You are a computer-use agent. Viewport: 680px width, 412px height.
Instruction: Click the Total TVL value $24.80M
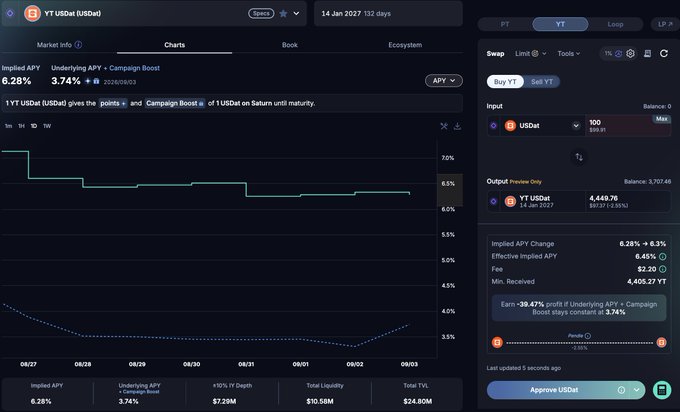417,402
